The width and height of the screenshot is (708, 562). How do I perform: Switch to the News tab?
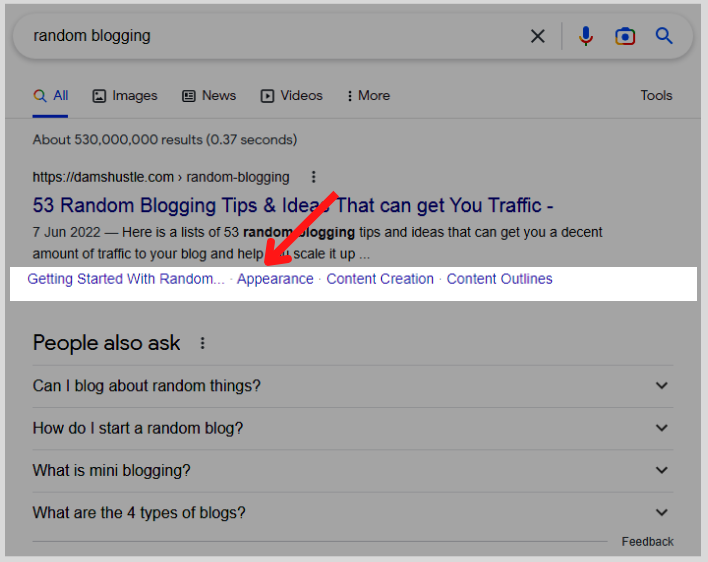click(209, 96)
